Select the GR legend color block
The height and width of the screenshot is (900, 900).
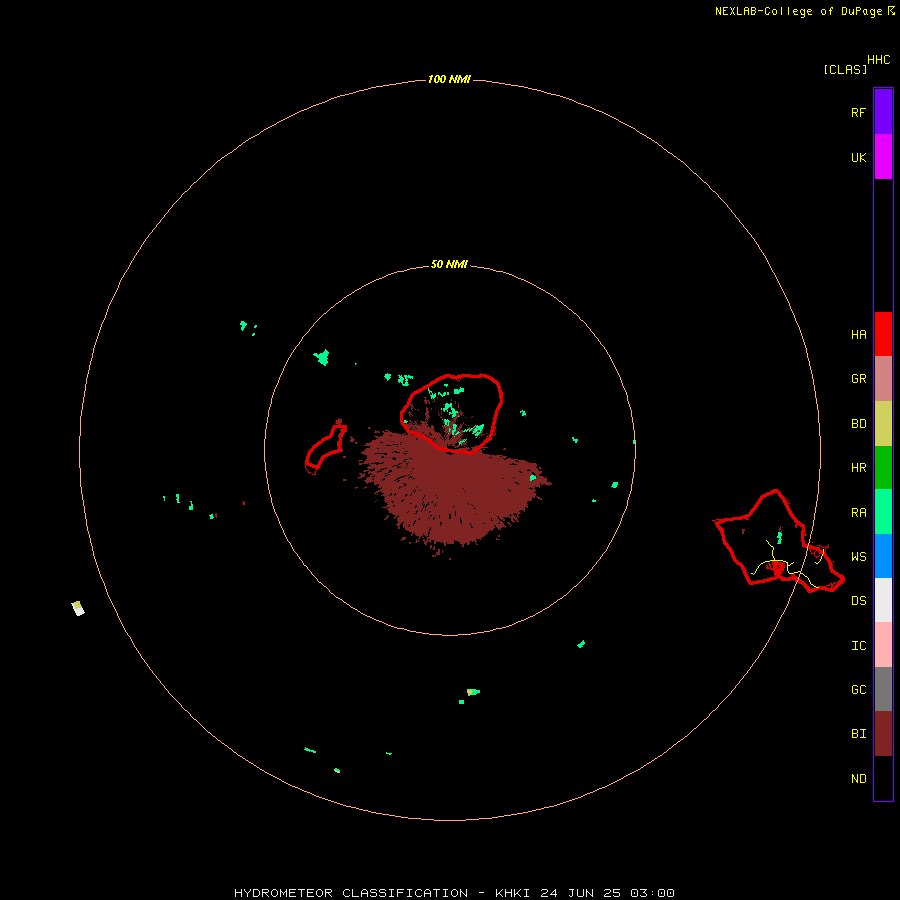[883, 379]
